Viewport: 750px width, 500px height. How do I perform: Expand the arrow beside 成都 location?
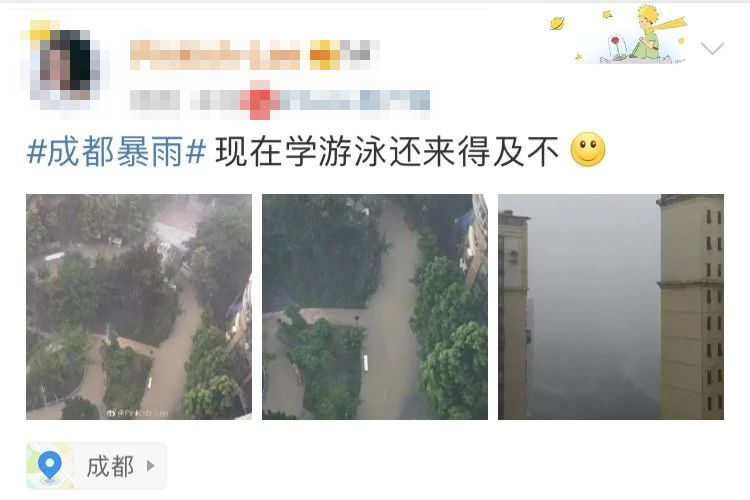click(151, 466)
